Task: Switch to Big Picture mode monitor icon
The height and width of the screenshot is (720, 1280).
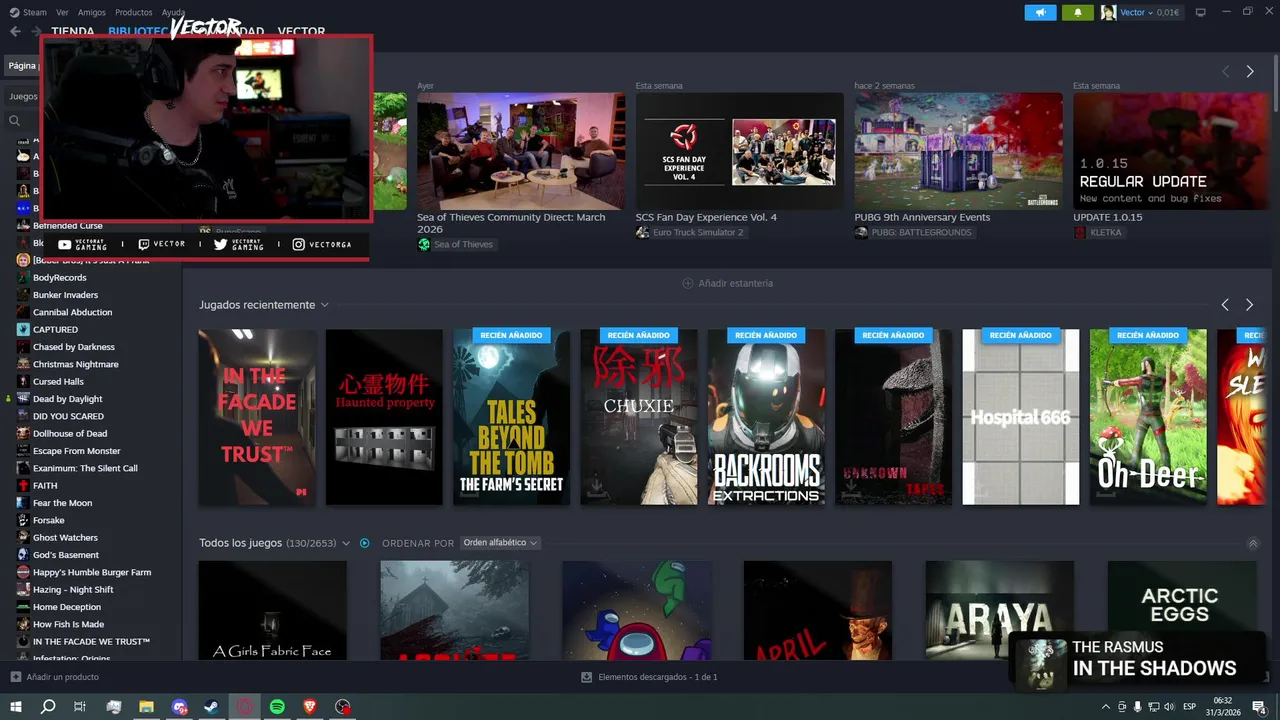Action: click(1201, 12)
